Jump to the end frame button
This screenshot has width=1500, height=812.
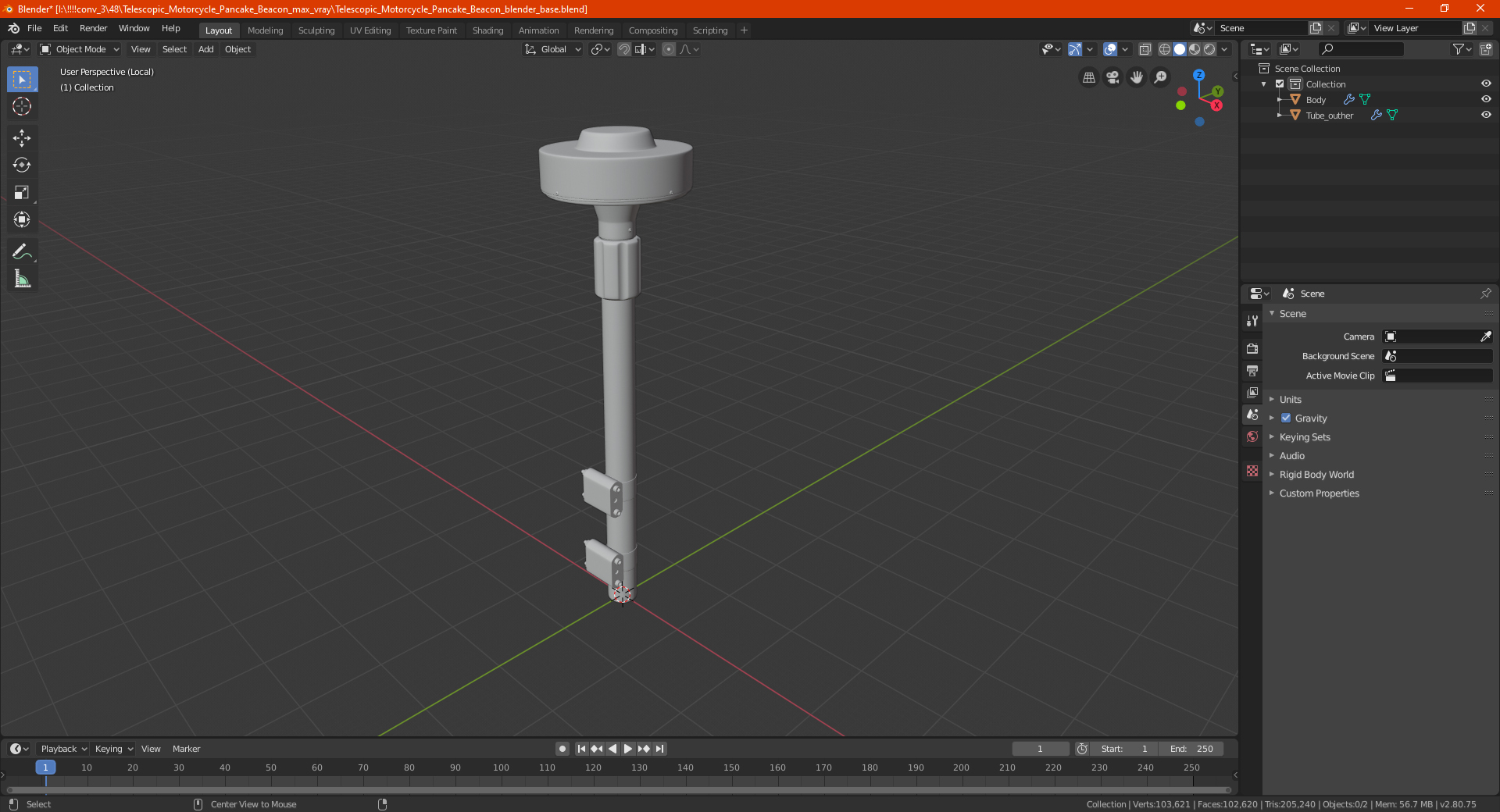659,749
